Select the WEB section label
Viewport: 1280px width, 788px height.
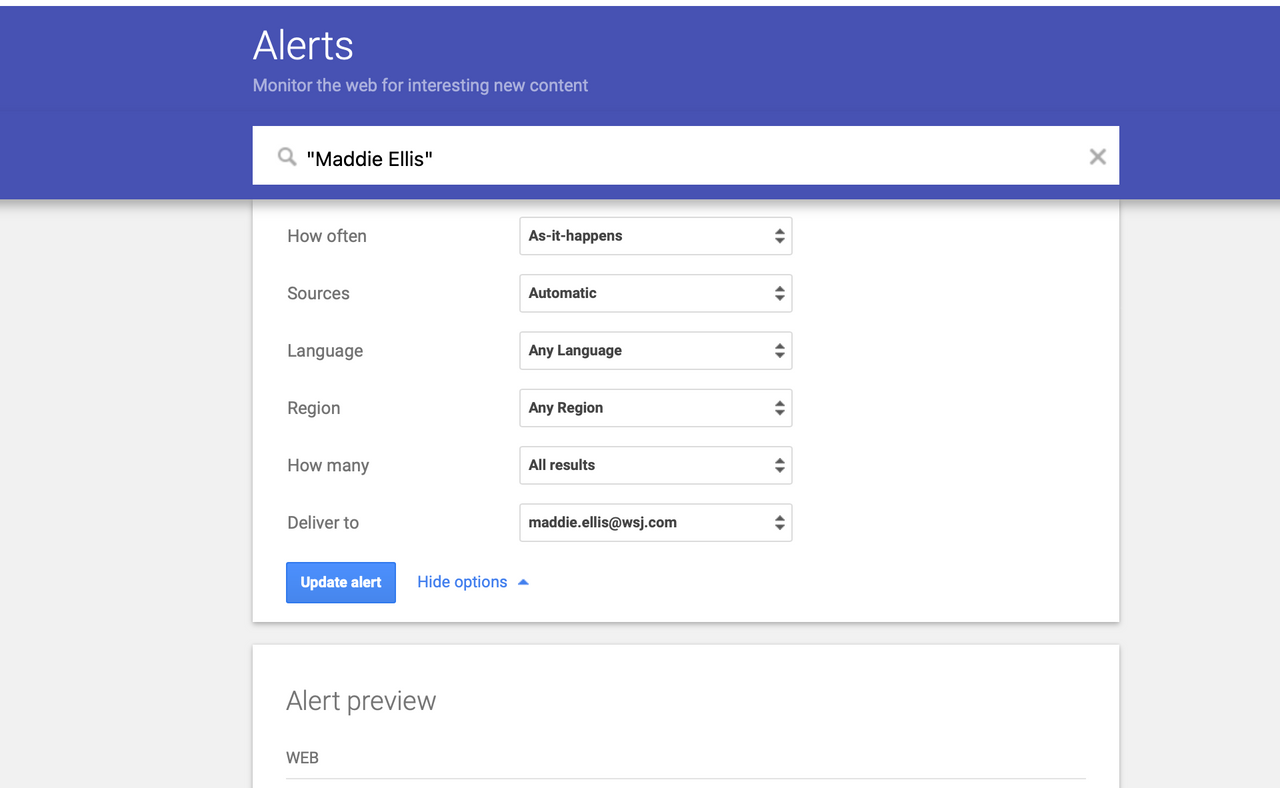302,758
